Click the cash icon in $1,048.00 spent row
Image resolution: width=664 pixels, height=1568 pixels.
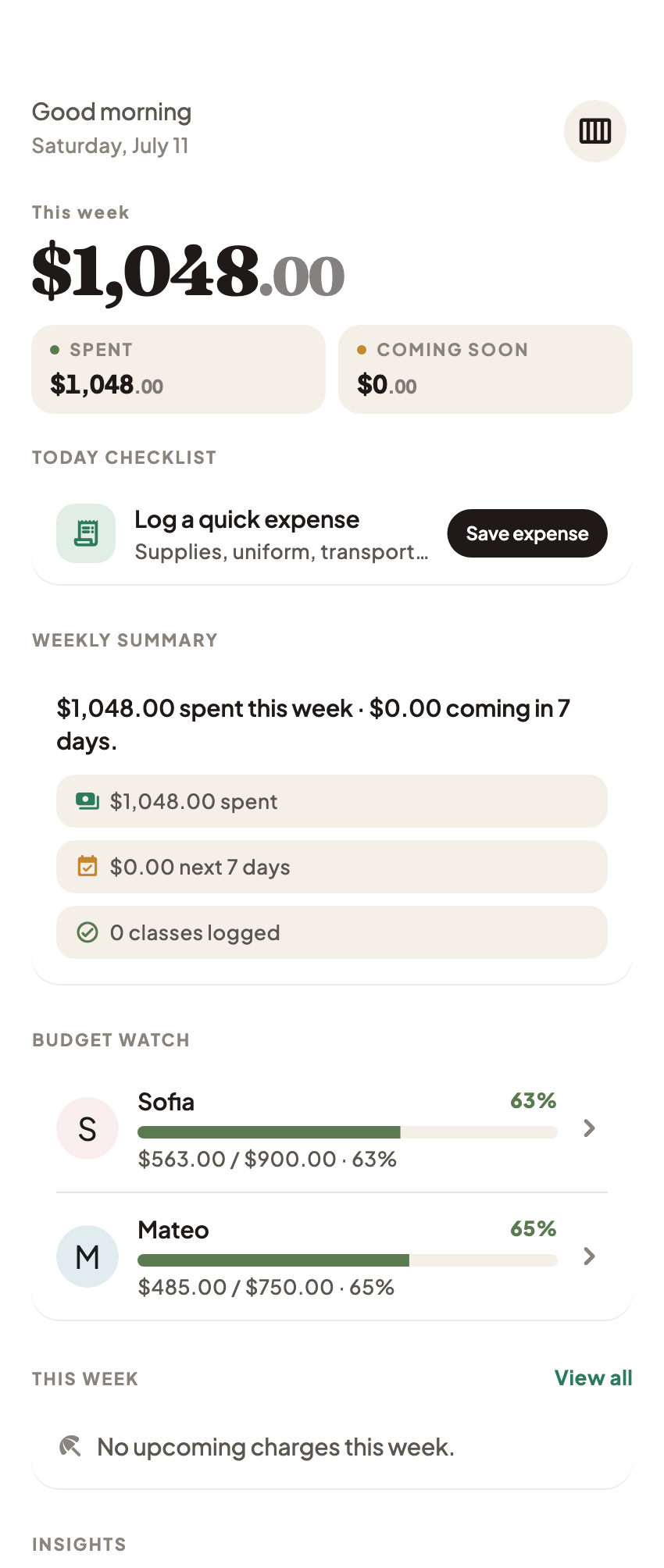(x=87, y=801)
